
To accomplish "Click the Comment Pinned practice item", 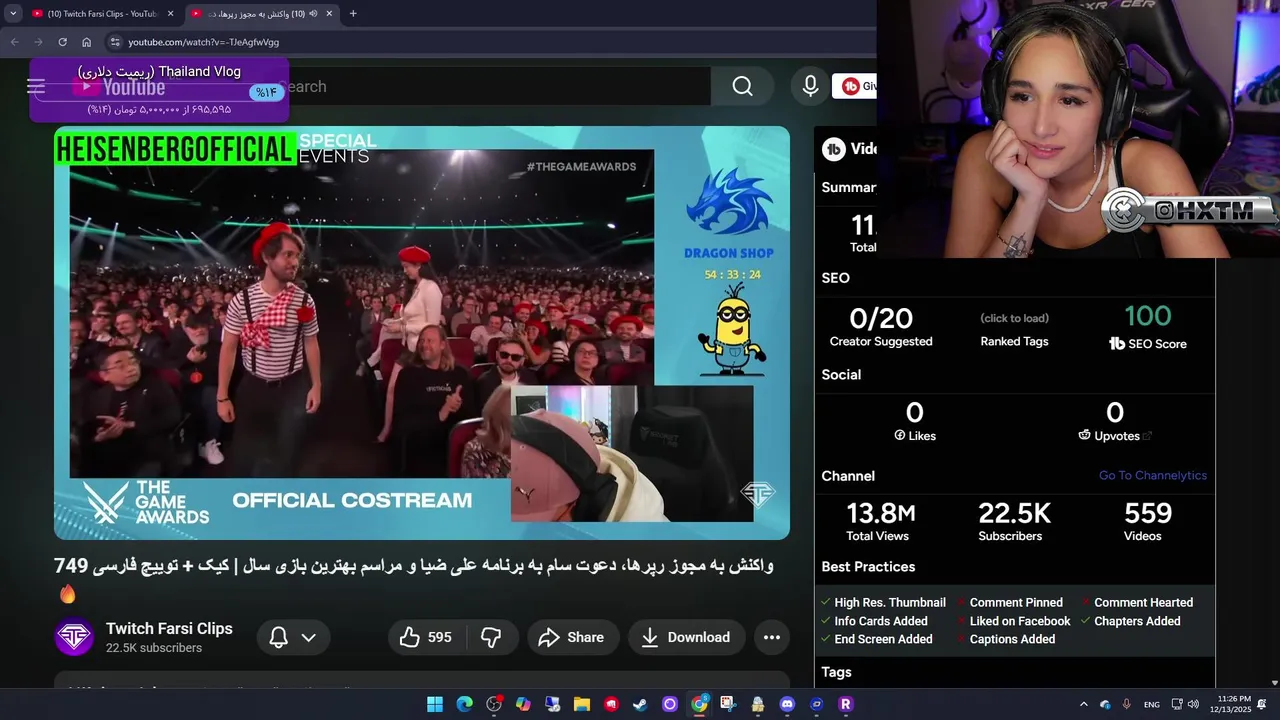I will (x=1009, y=603).
